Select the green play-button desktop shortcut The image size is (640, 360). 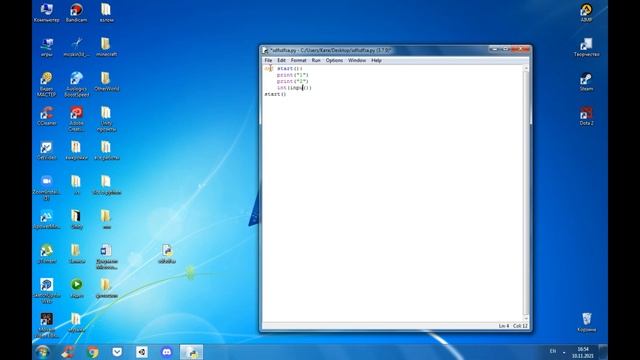[76, 288]
